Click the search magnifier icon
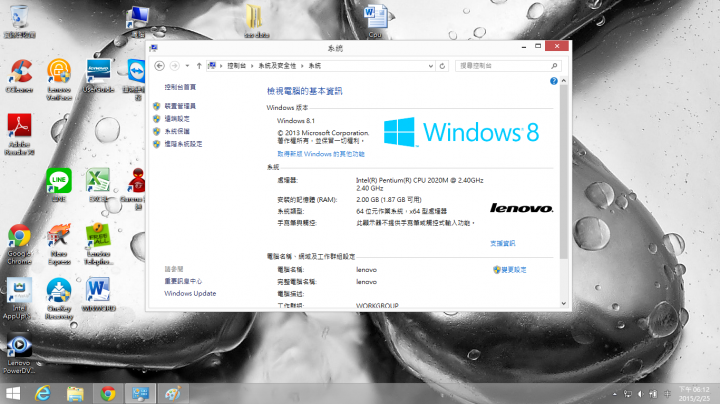This screenshot has width=720, height=404. pos(554,66)
